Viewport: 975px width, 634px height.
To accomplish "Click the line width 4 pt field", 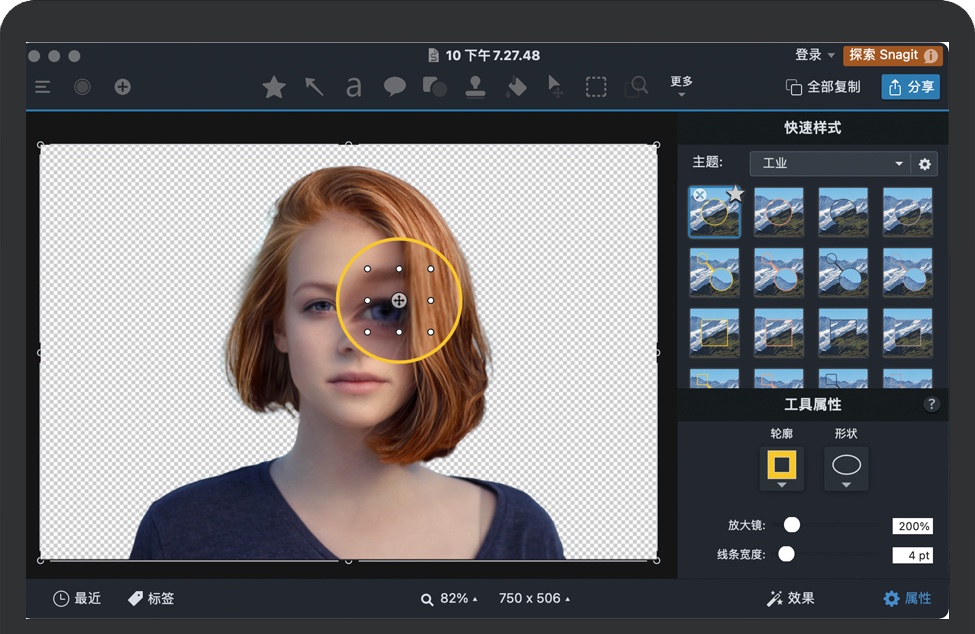I will (x=912, y=555).
